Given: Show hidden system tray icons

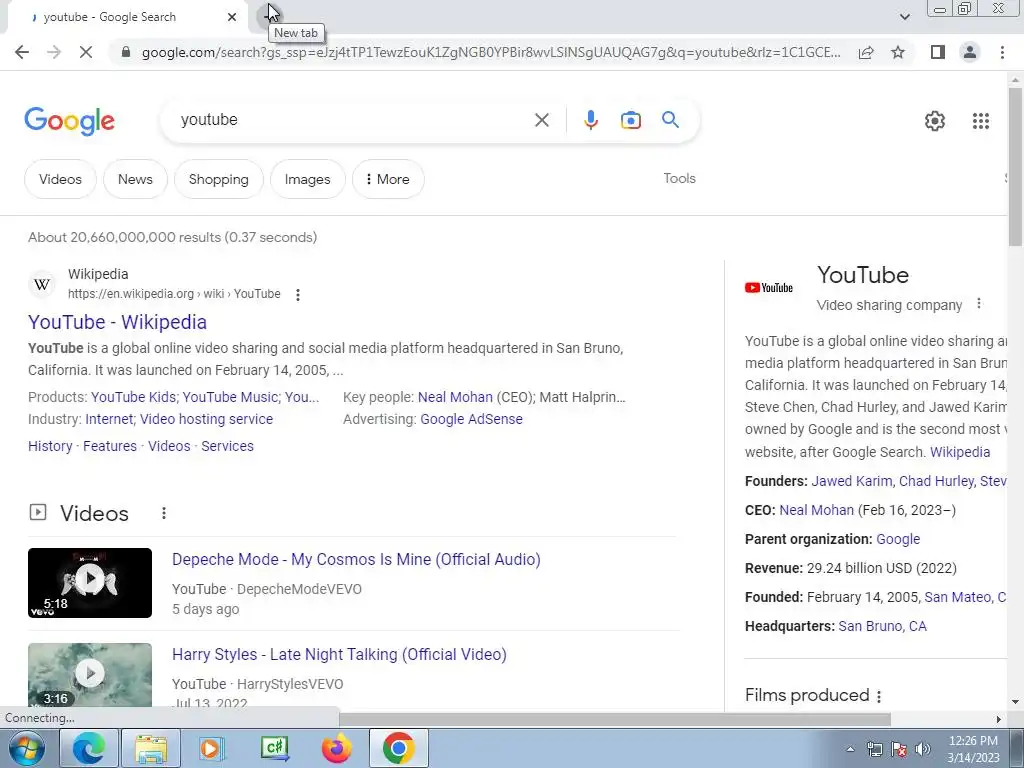Looking at the screenshot, I should tap(850, 749).
